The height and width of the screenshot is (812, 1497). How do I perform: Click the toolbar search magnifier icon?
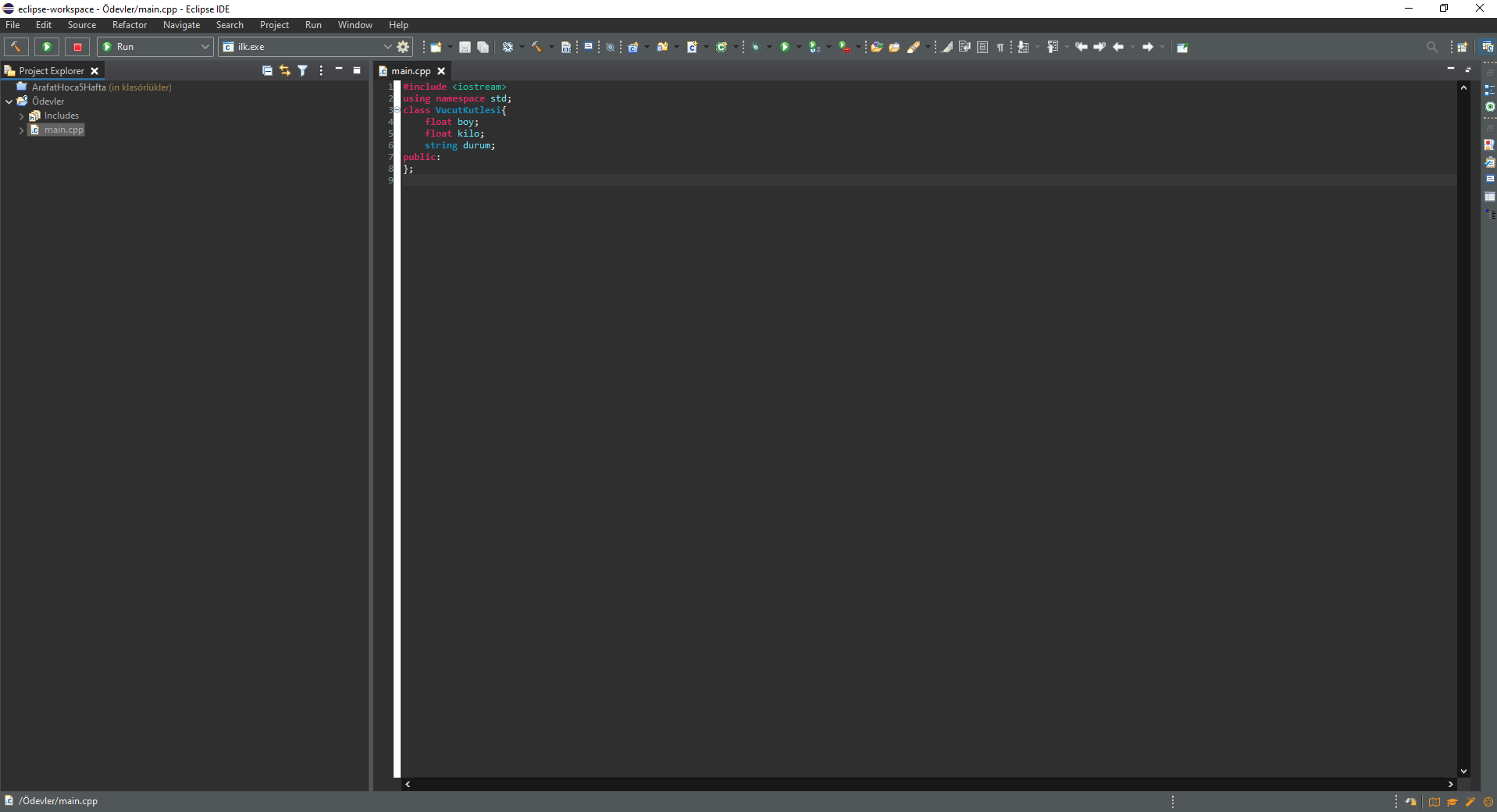[x=1431, y=47]
